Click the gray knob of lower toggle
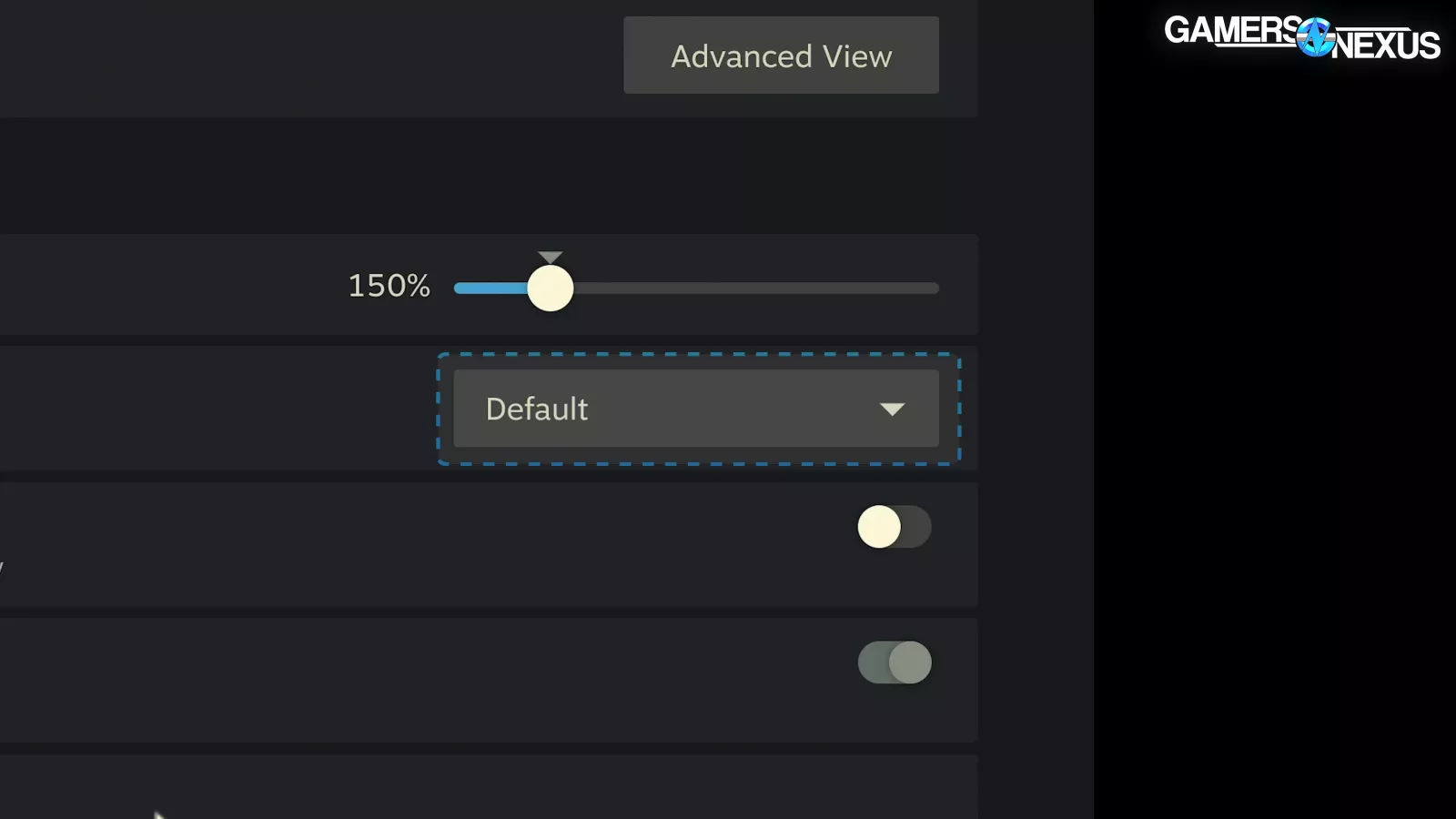 pos(910,662)
